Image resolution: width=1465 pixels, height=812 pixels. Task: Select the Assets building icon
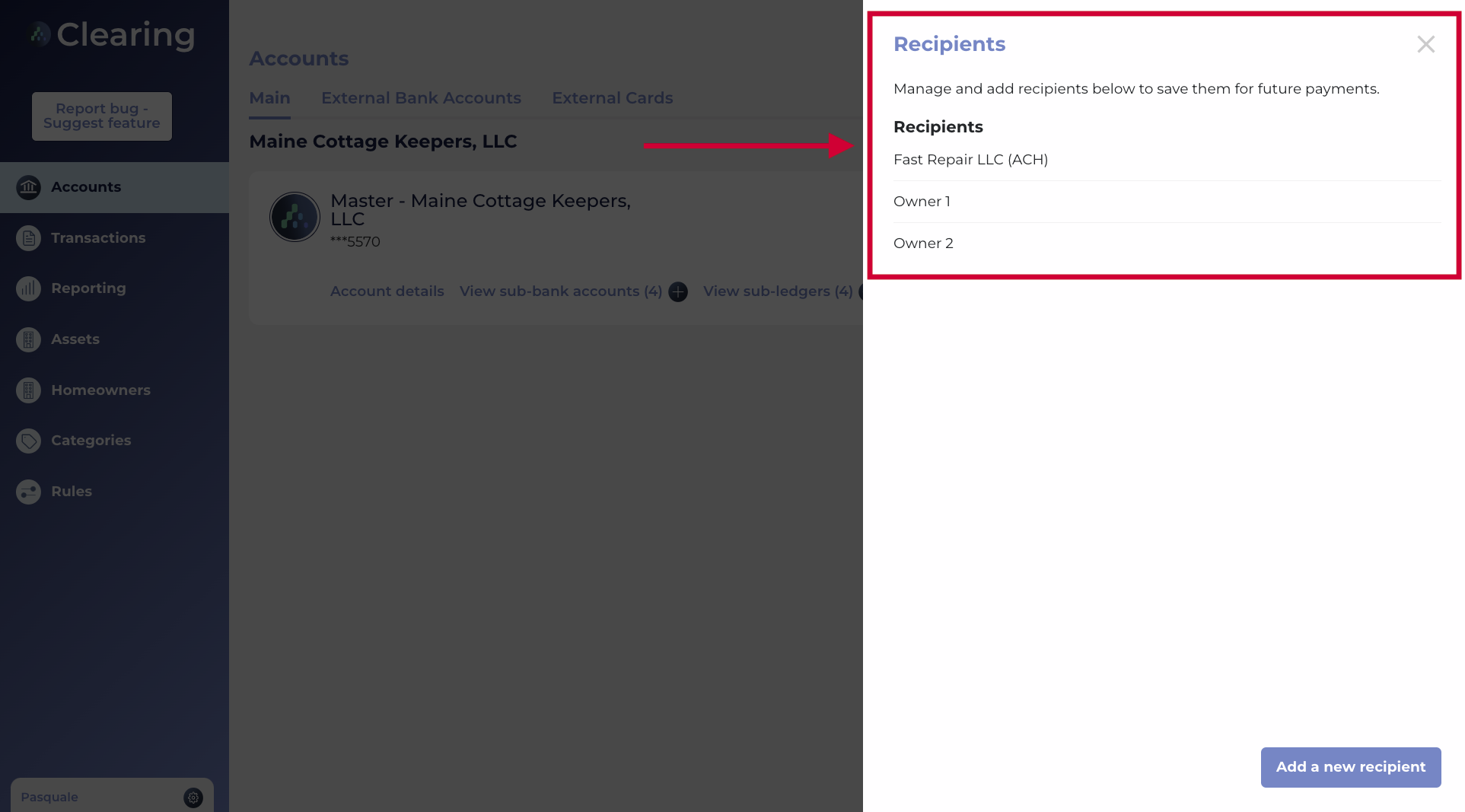click(x=28, y=339)
